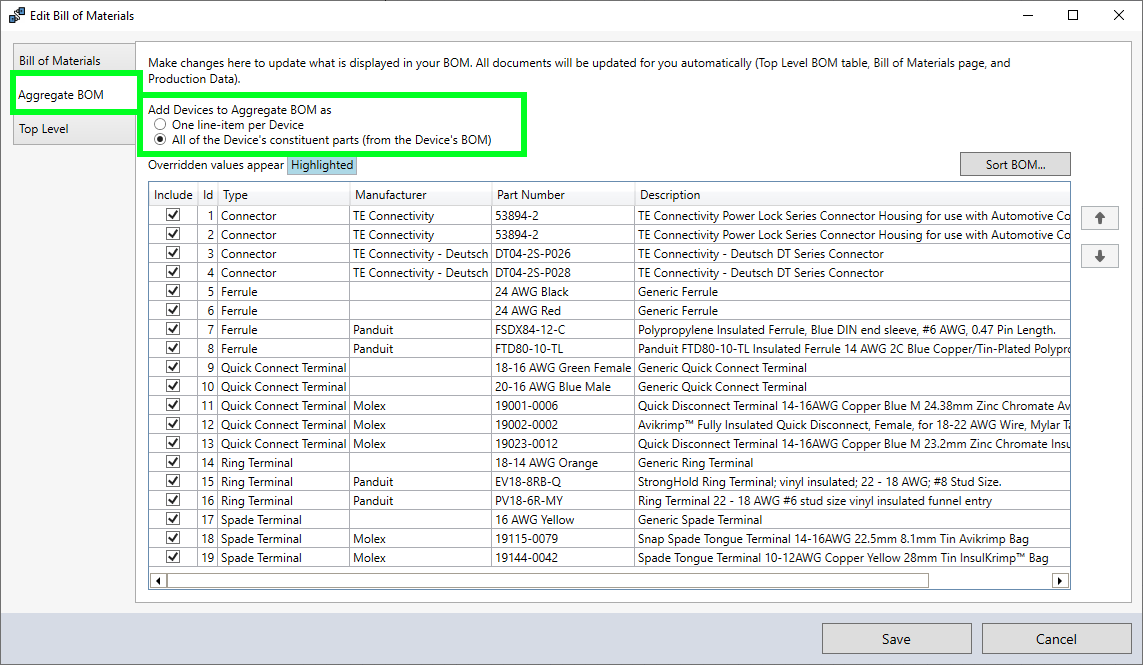
Task: Select Molex part 19001-0006 cell
Action: [563, 405]
